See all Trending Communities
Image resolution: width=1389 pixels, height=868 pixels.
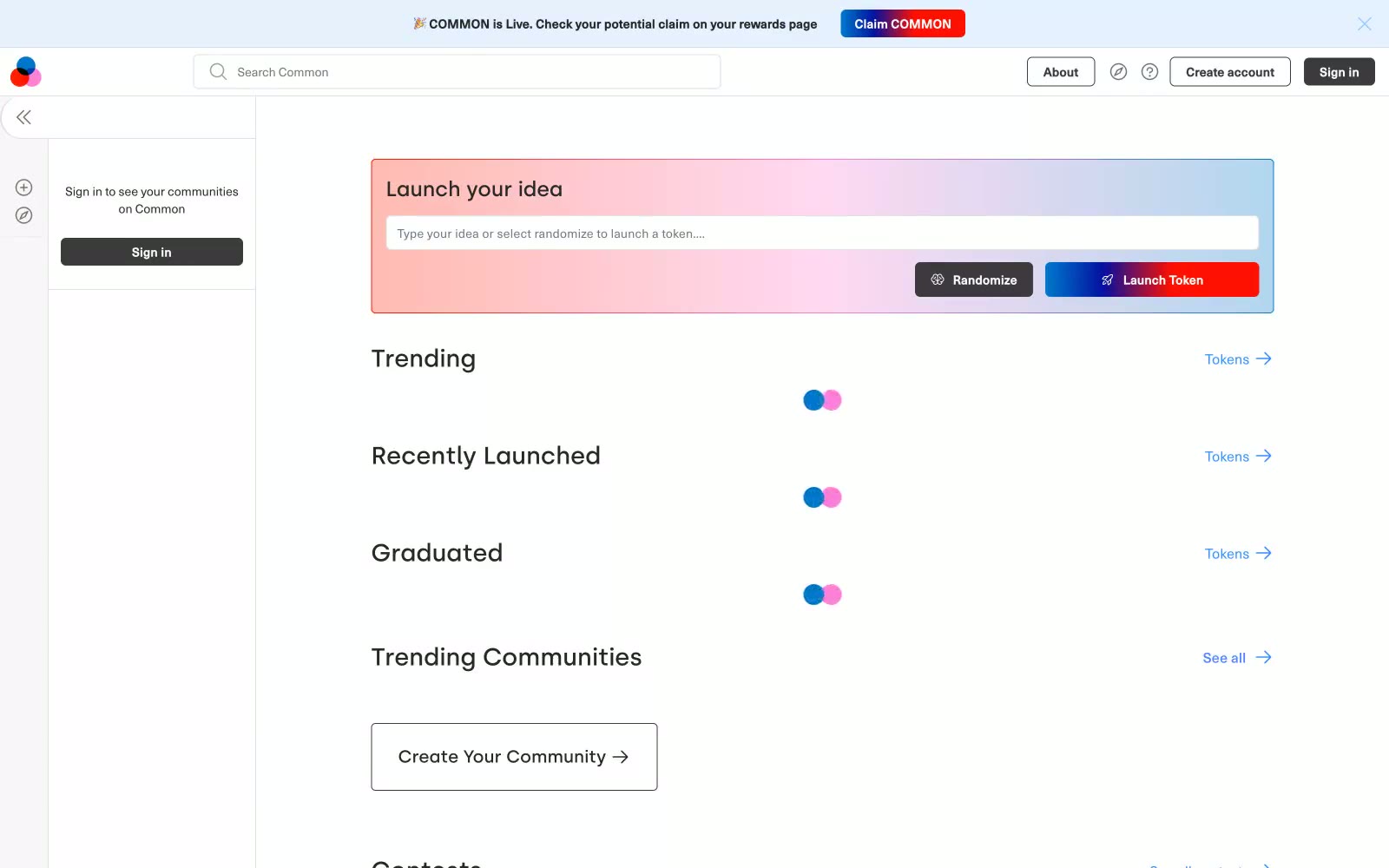point(1237,658)
